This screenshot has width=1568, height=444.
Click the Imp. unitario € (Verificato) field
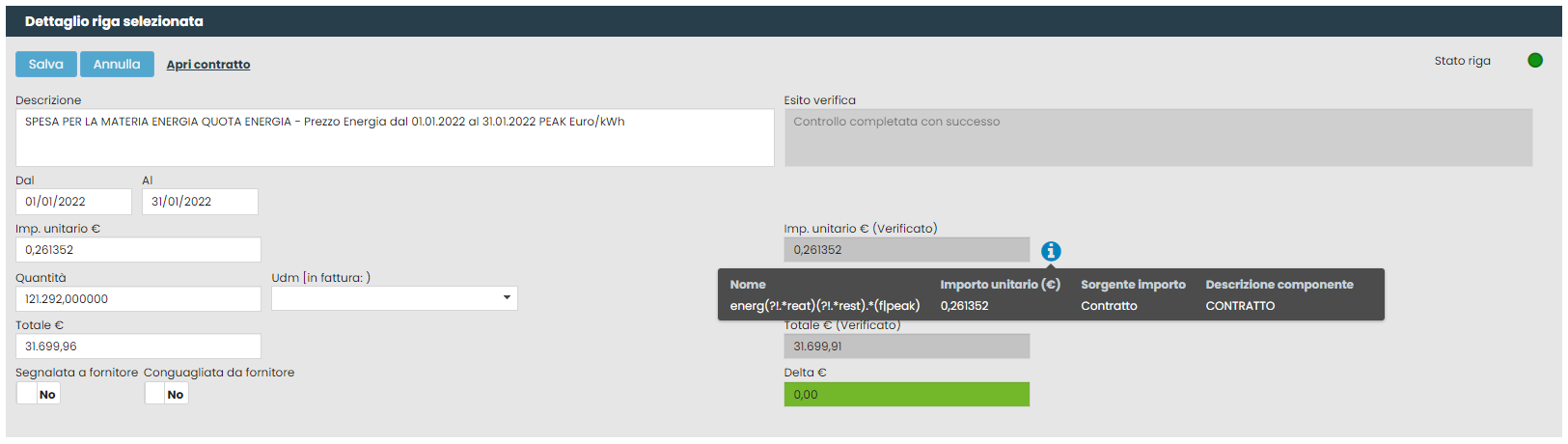(x=906, y=250)
